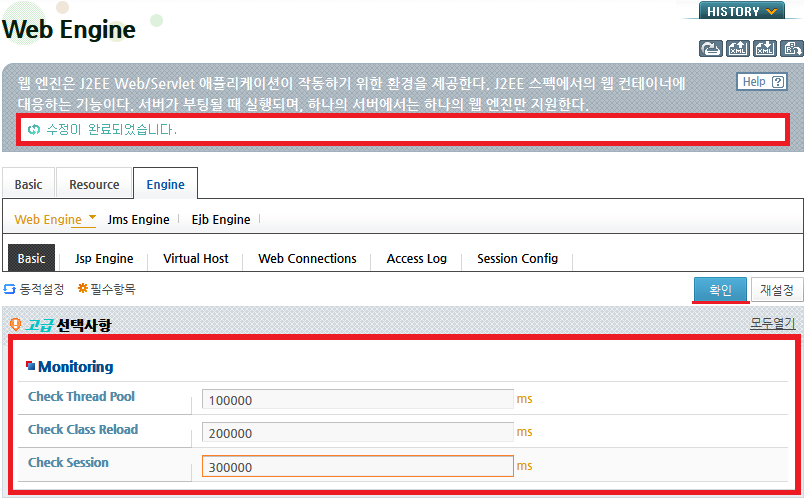Viewport: 806px width, 502px height.
Task: Open the Web Connections sub-tab
Action: (x=307, y=258)
